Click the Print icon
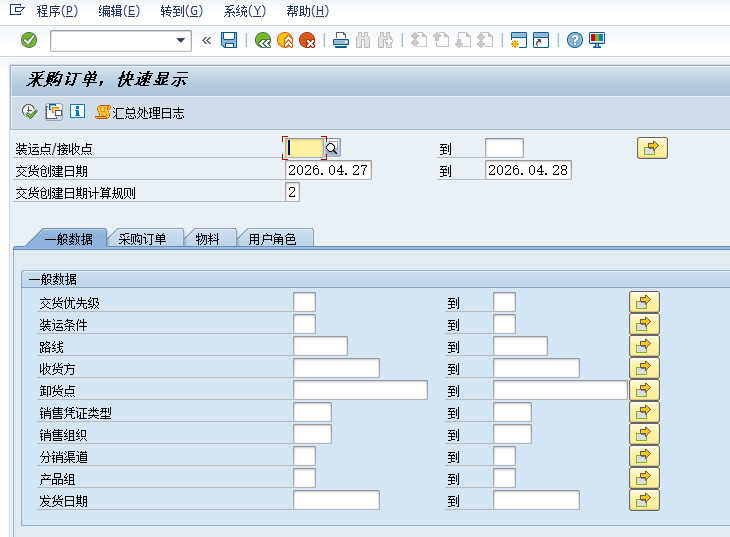Image resolution: width=730 pixels, height=537 pixels. pos(341,40)
